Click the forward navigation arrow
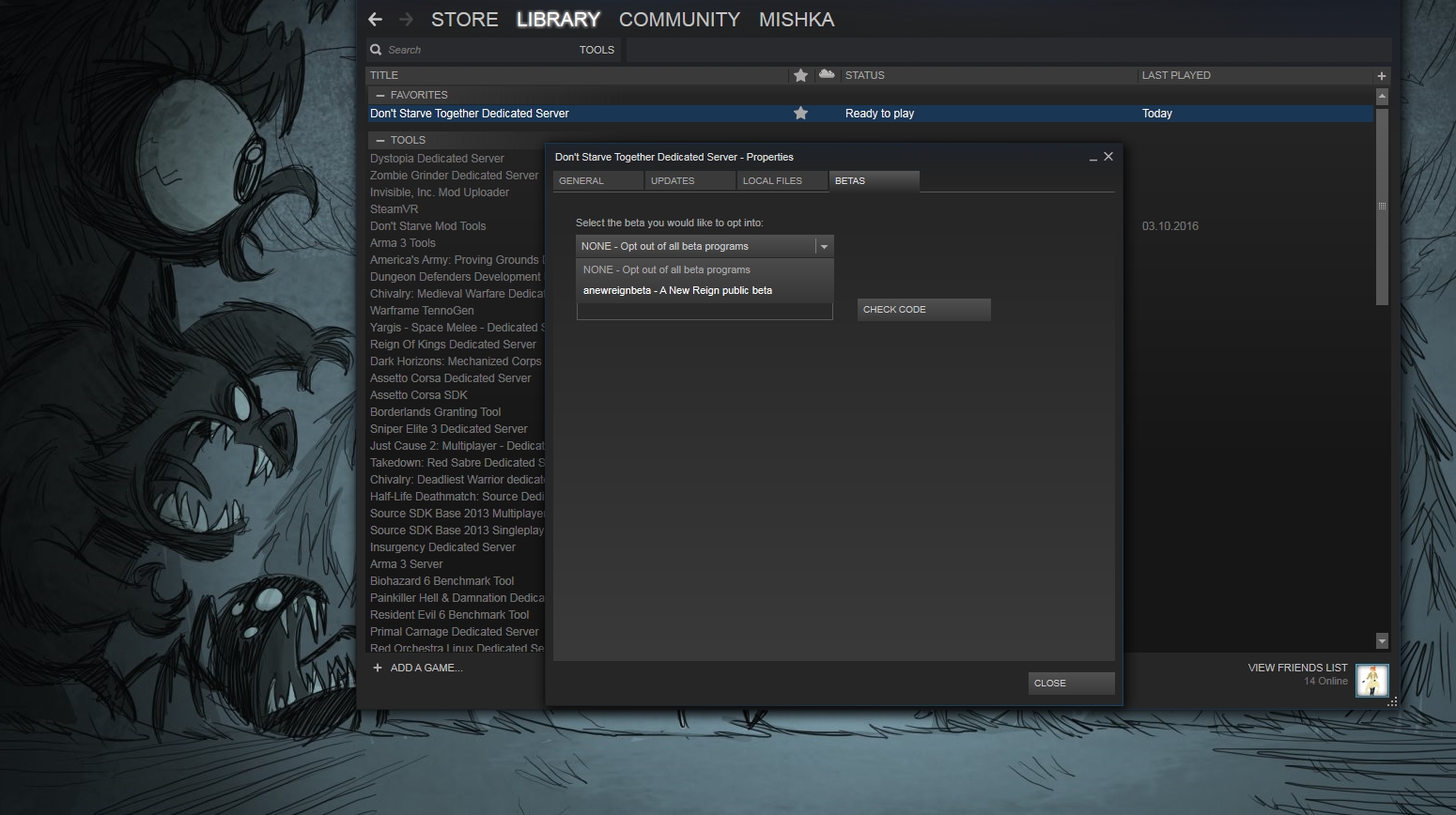Image resolution: width=1456 pixels, height=815 pixels. coord(406,20)
